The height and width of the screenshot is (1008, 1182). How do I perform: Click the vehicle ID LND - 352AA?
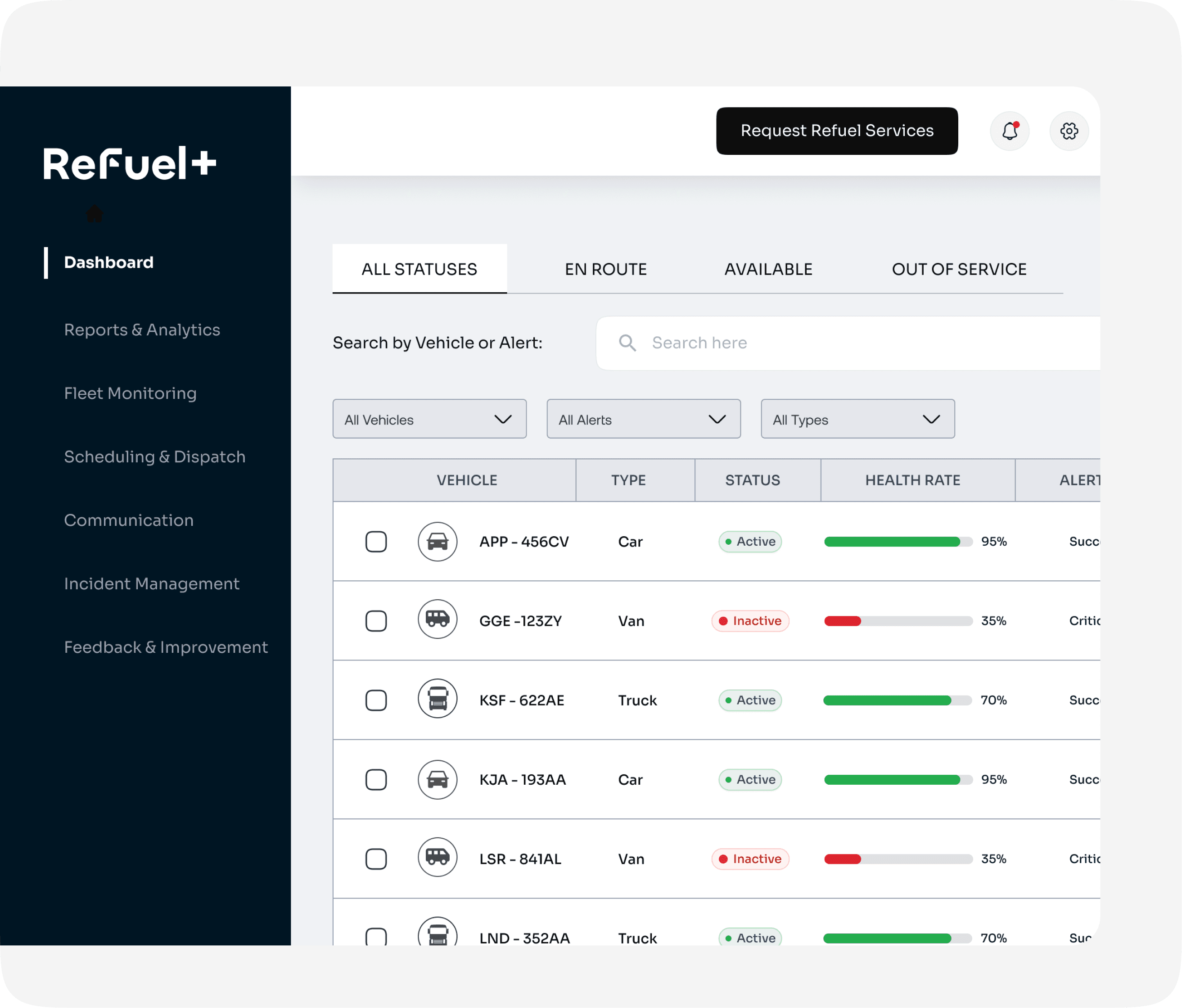(524, 937)
